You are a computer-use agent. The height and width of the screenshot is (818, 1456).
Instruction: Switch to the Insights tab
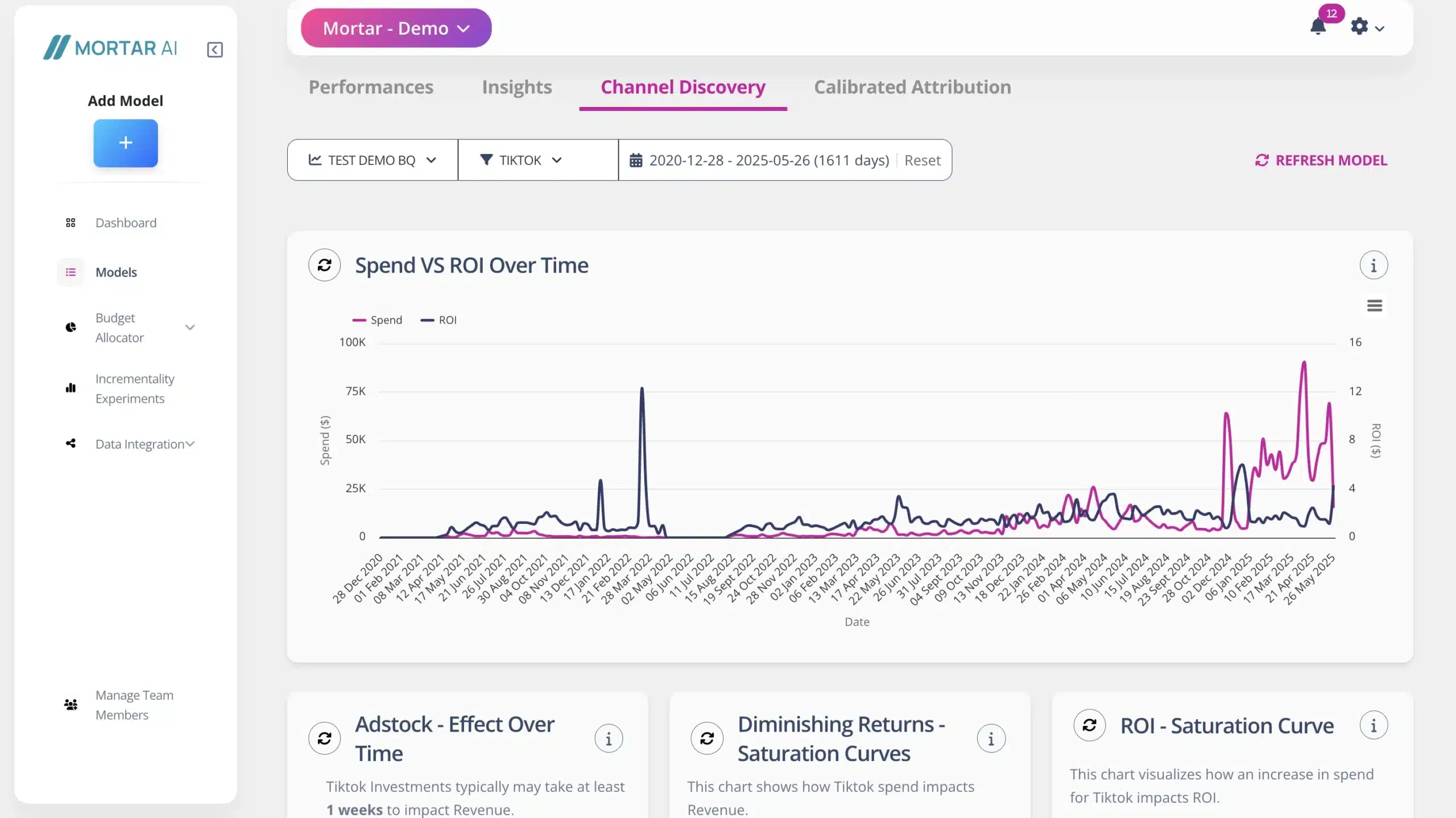pyautogui.click(x=516, y=87)
